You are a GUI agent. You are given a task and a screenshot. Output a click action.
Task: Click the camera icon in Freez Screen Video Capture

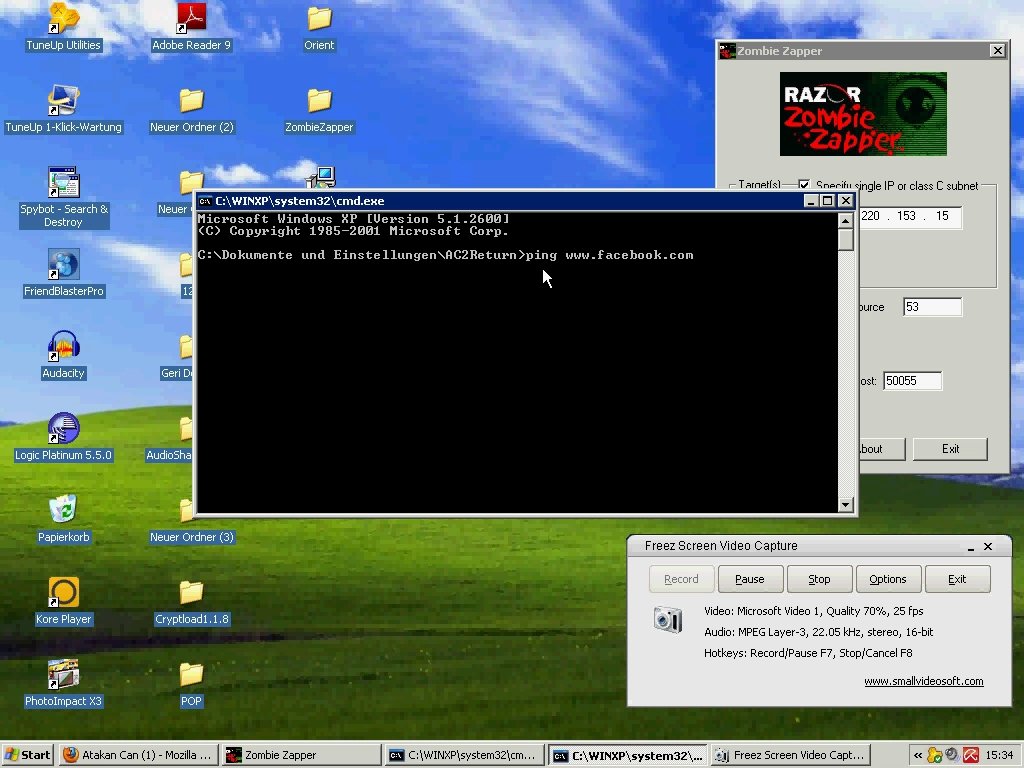coord(667,618)
